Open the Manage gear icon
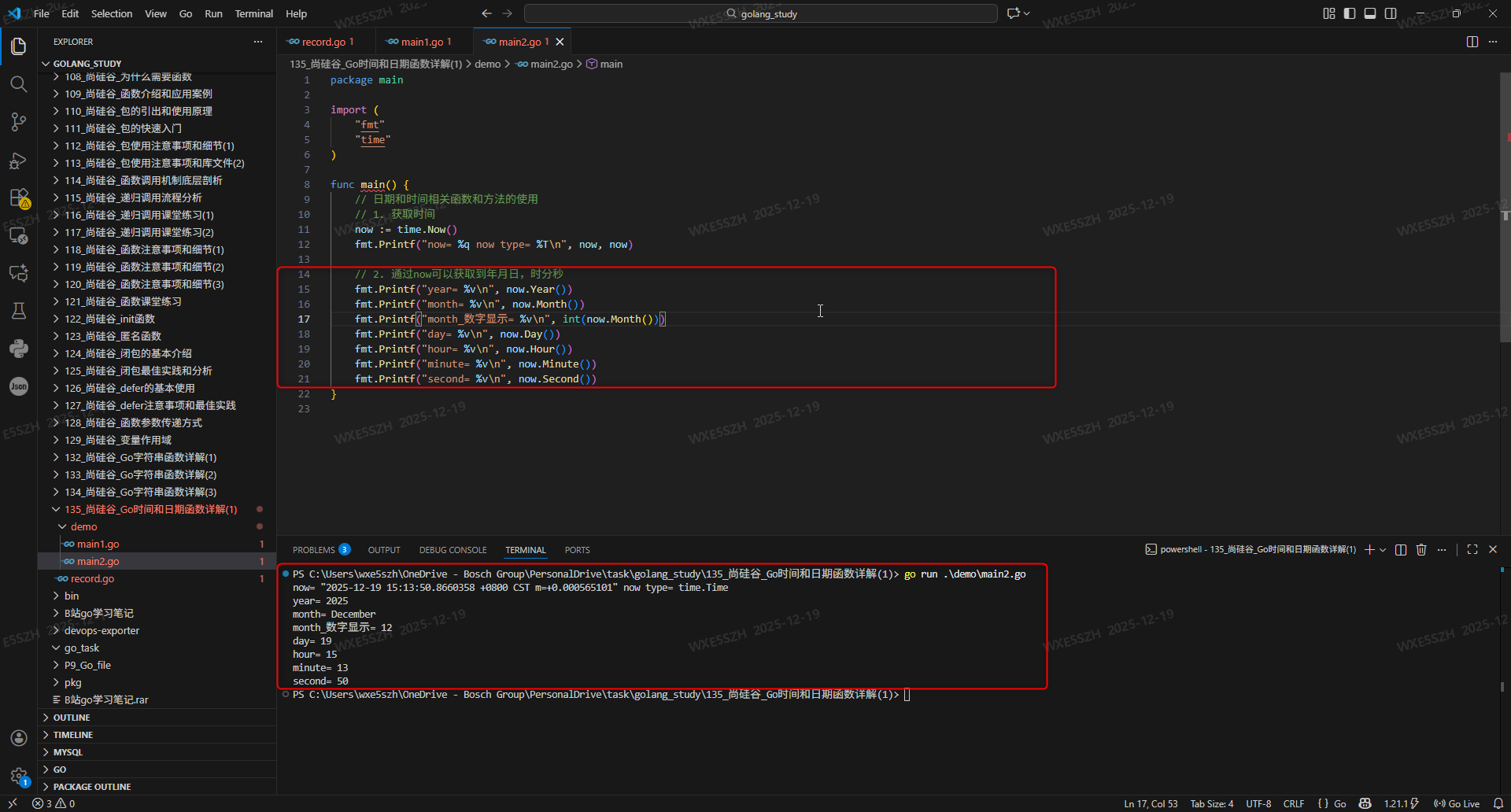The image size is (1511, 812). coord(19,776)
